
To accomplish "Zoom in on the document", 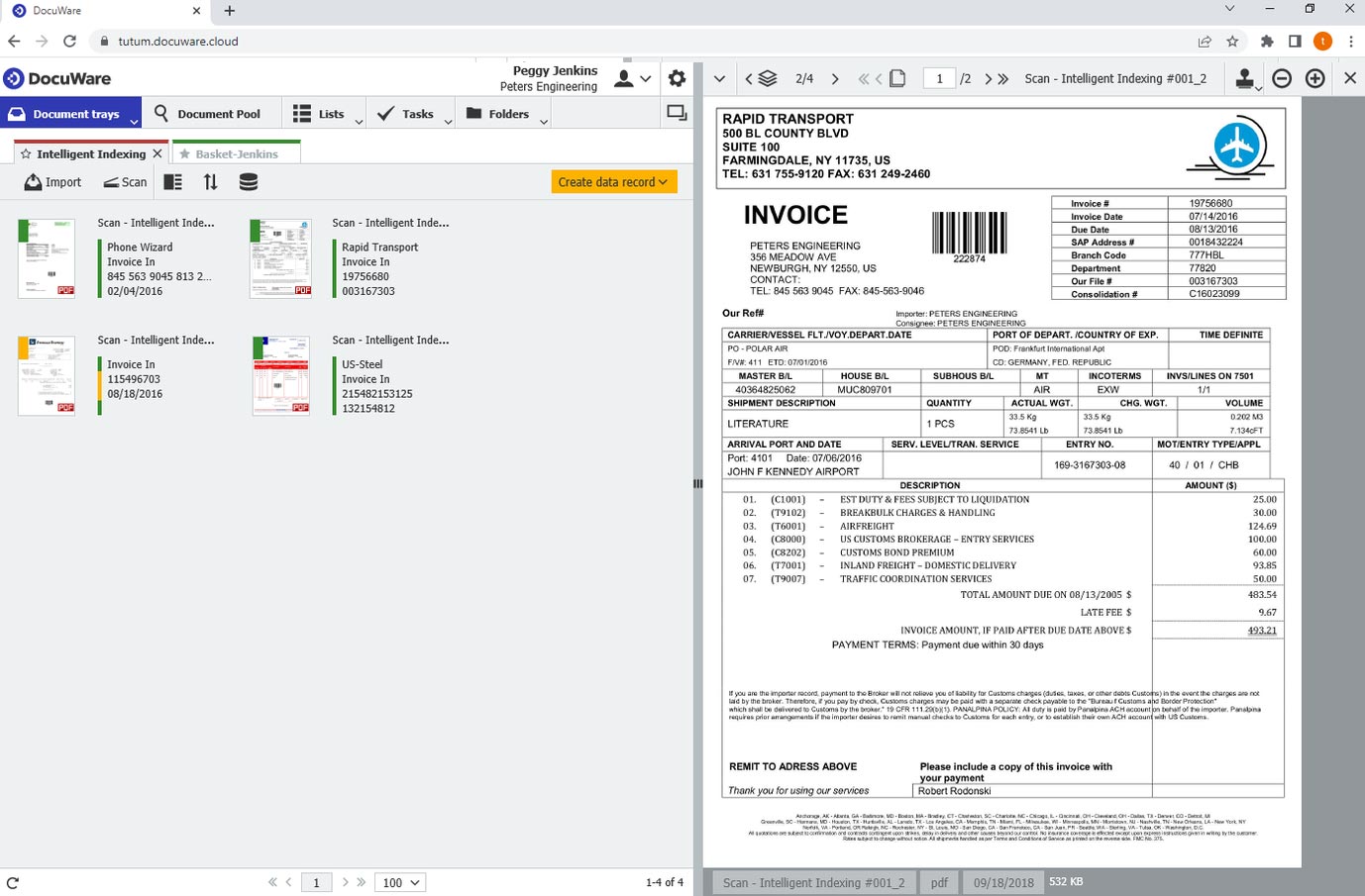I will pos(1315,78).
